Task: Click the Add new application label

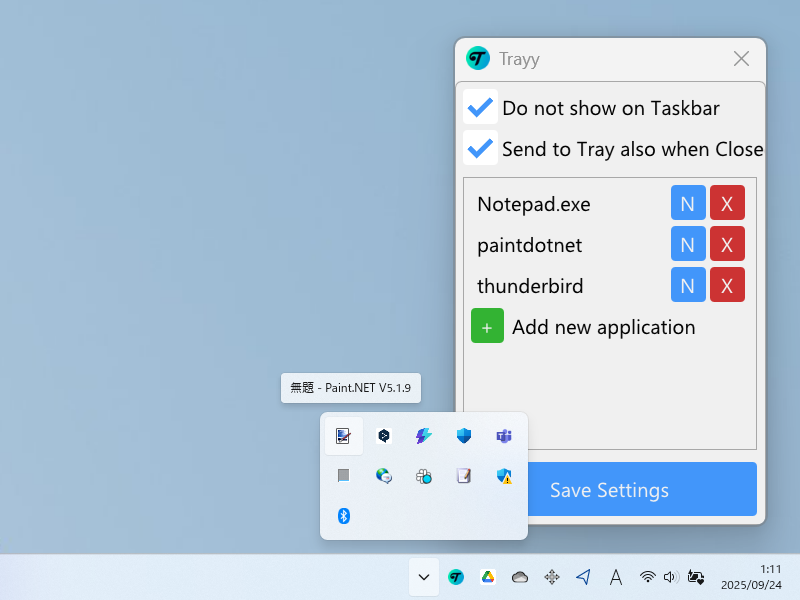Action: point(604,327)
